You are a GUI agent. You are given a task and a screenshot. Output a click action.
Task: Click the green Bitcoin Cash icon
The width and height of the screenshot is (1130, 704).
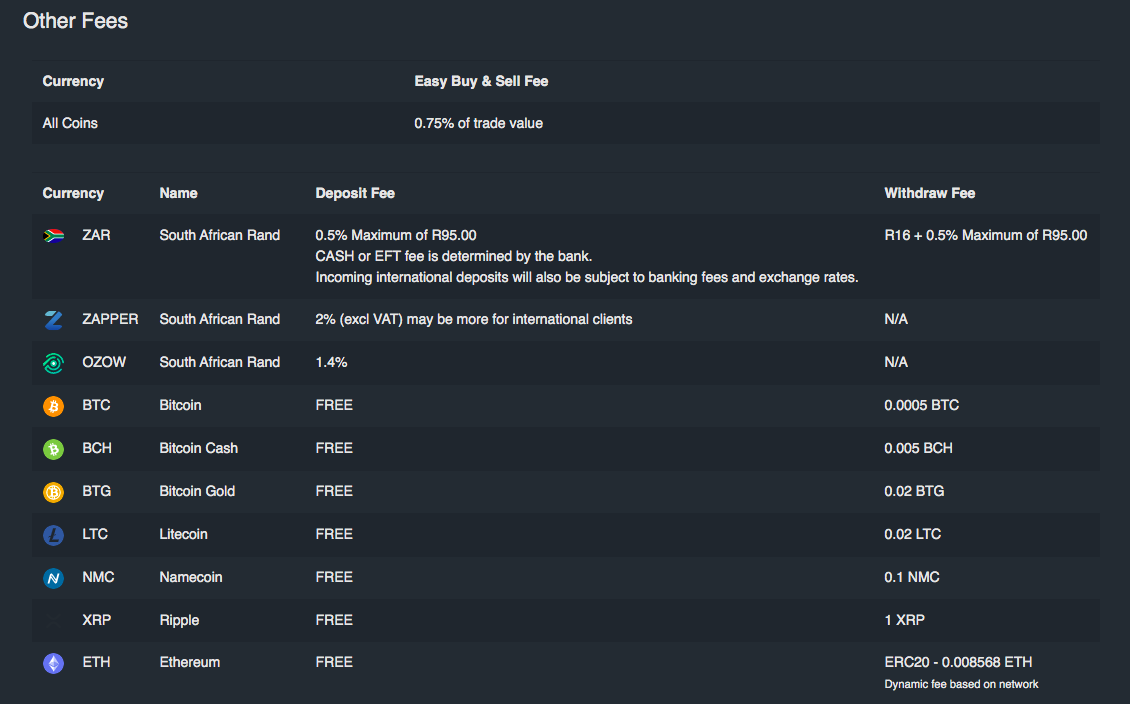coord(53,449)
